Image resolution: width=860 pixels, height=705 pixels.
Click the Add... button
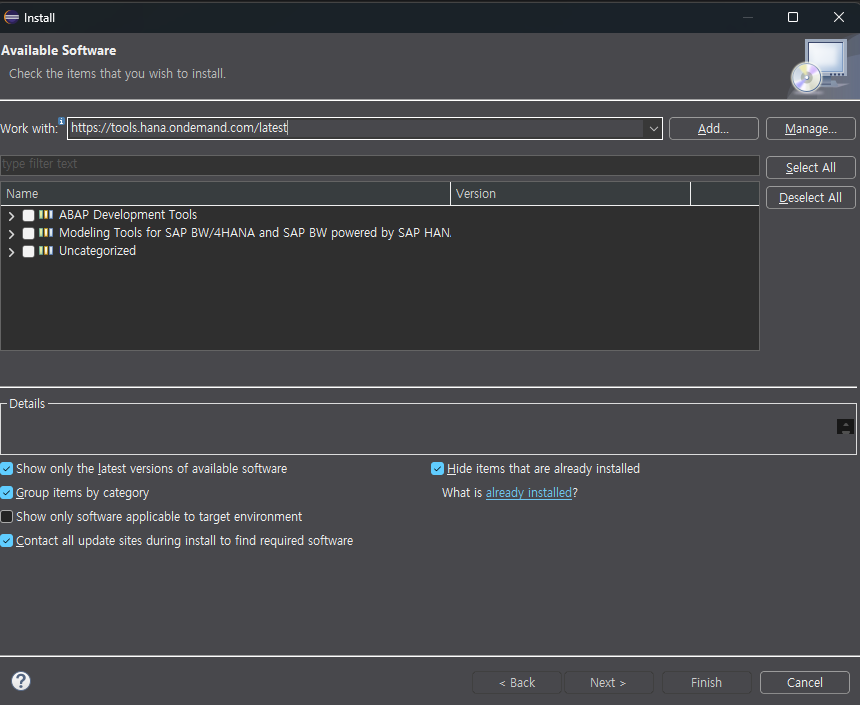point(714,129)
